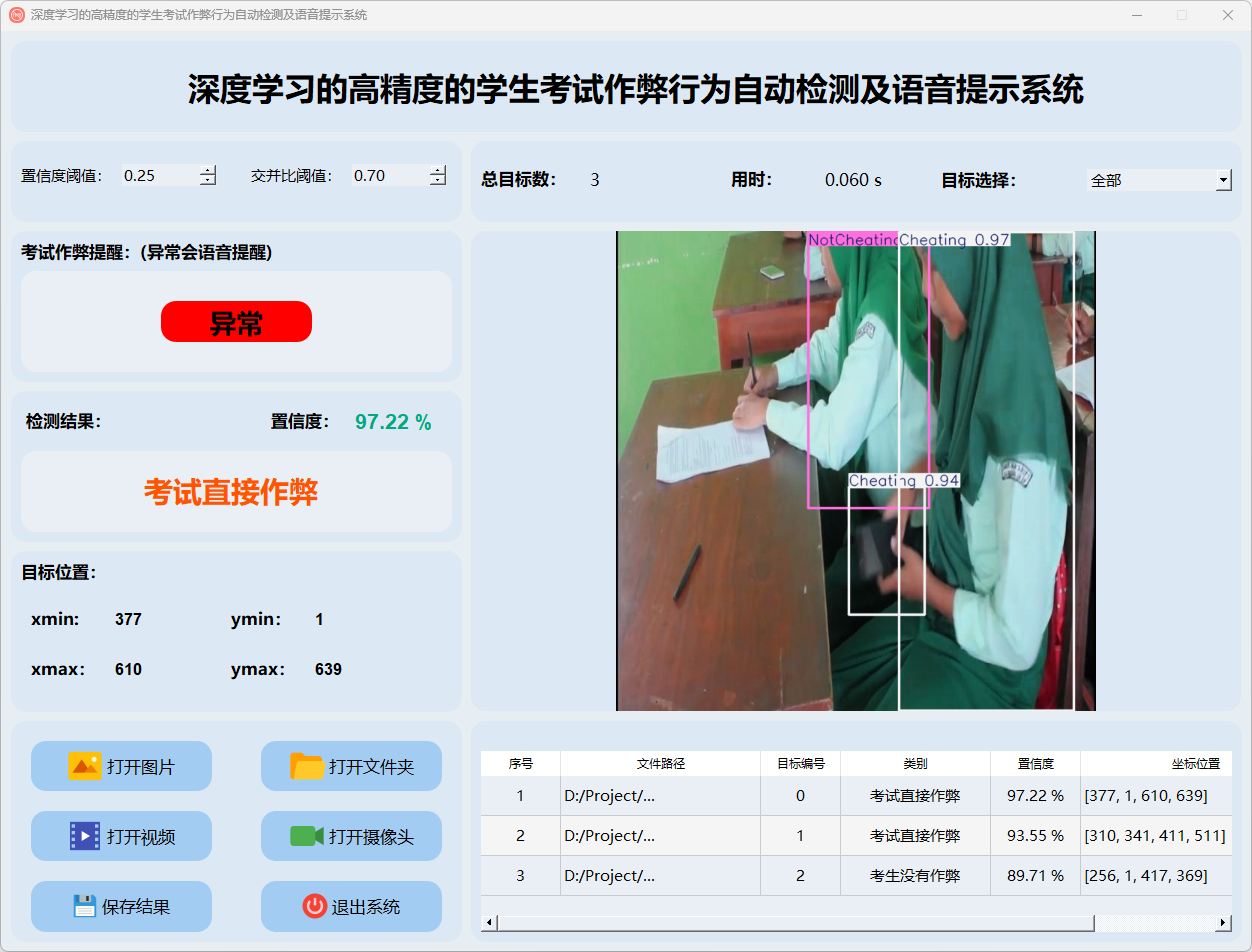This screenshot has height=952, width=1252.
Task: Click the Cheating 0.97 label in the image
Action: coord(954,240)
